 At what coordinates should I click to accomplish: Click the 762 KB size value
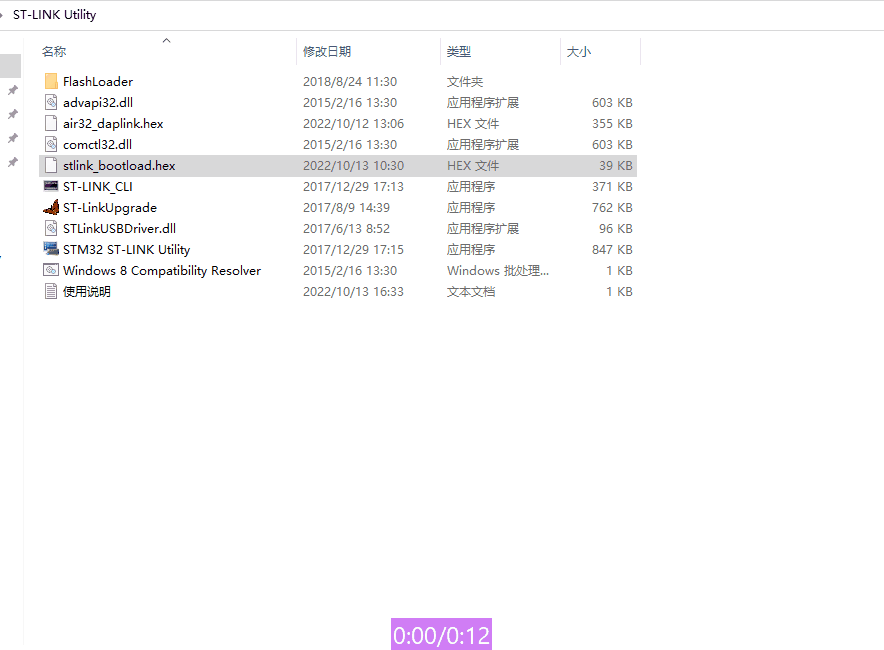[x=612, y=207]
